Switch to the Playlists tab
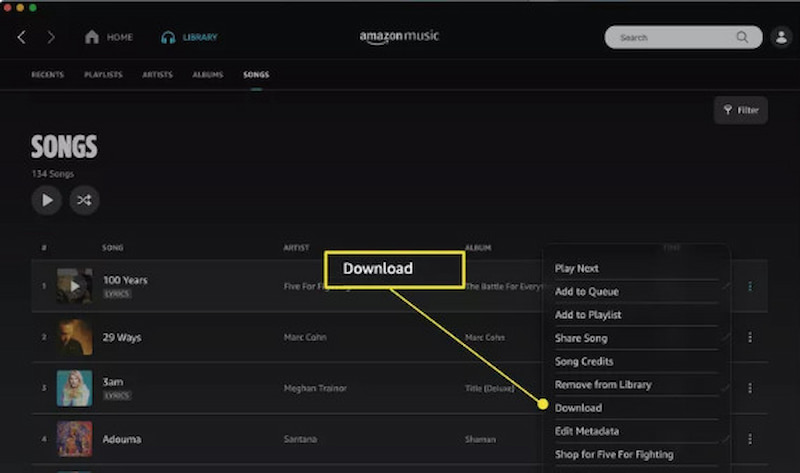800x473 pixels. click(x=103, y=74)
